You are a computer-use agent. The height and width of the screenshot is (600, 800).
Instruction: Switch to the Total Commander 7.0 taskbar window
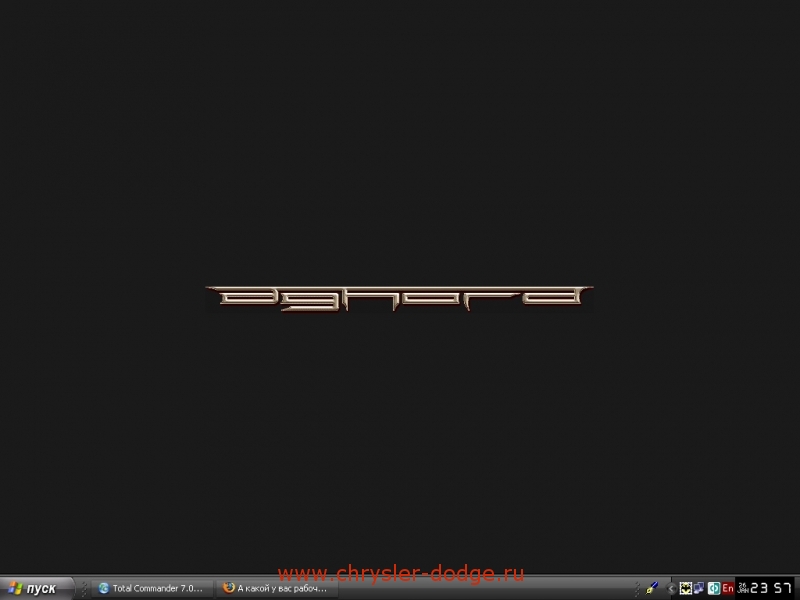pos(152,588)
